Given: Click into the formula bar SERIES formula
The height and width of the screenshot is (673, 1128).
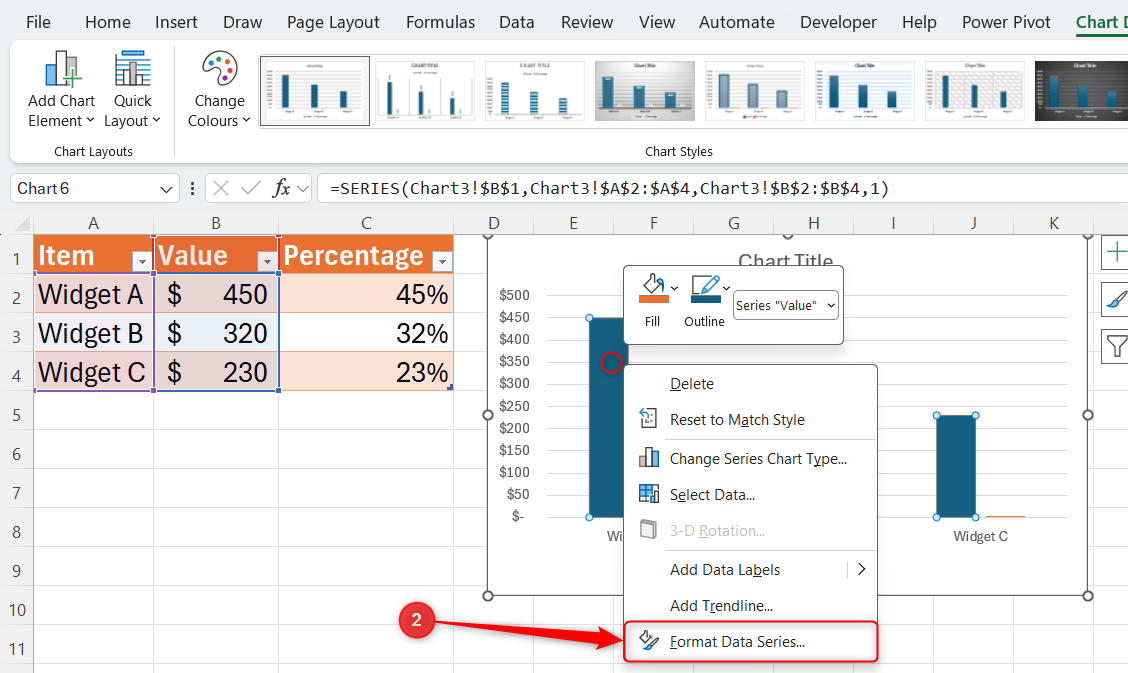Looking at the screenshot, I should pos(609,188).
